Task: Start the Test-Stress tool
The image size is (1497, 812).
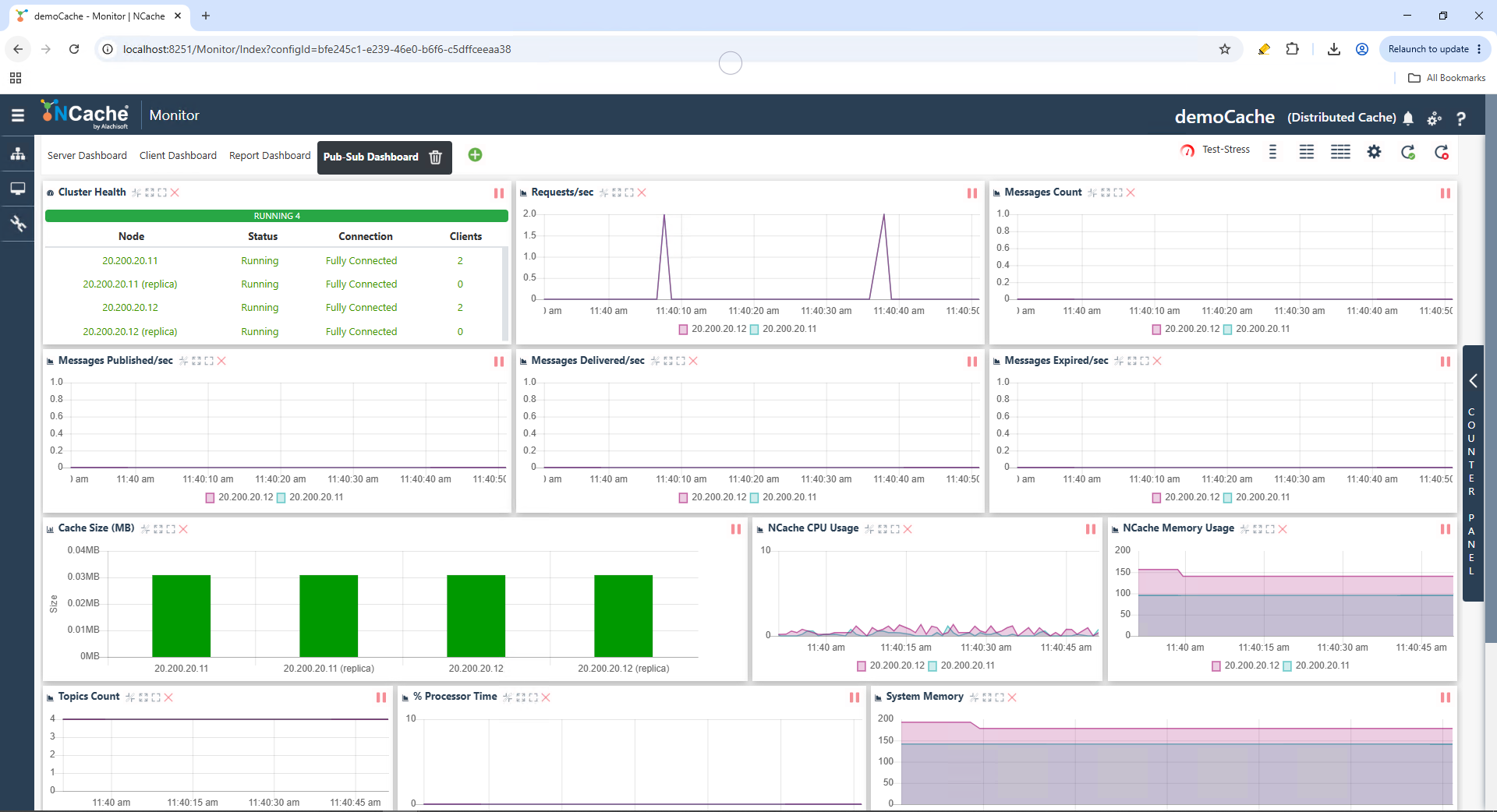Action: pyautogui.click(x=1215, y=150)
